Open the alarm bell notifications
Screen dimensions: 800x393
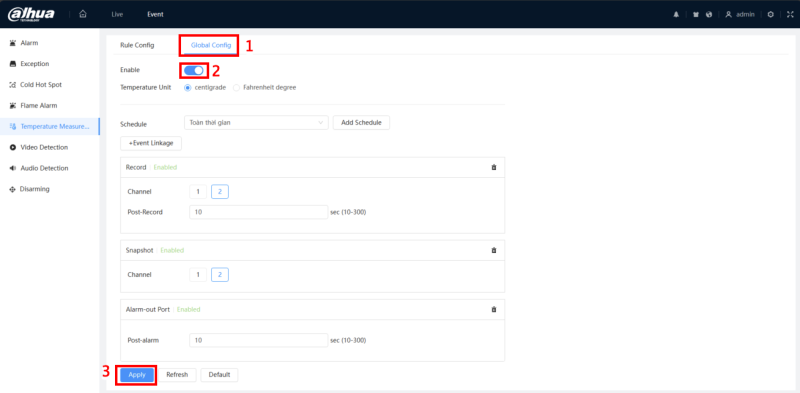[676, 14]
